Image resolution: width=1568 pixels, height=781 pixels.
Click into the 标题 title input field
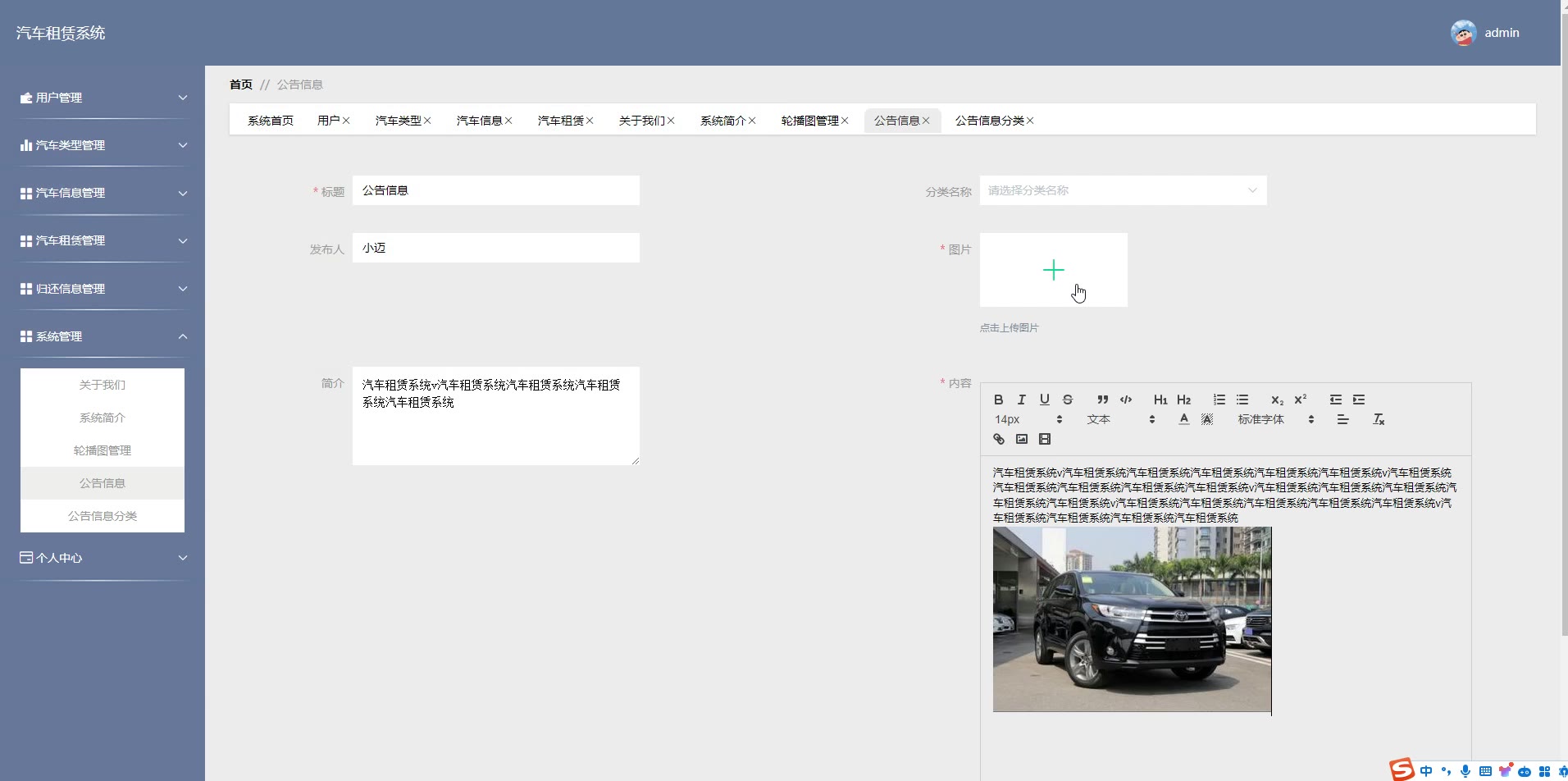[x=495, y=190]
